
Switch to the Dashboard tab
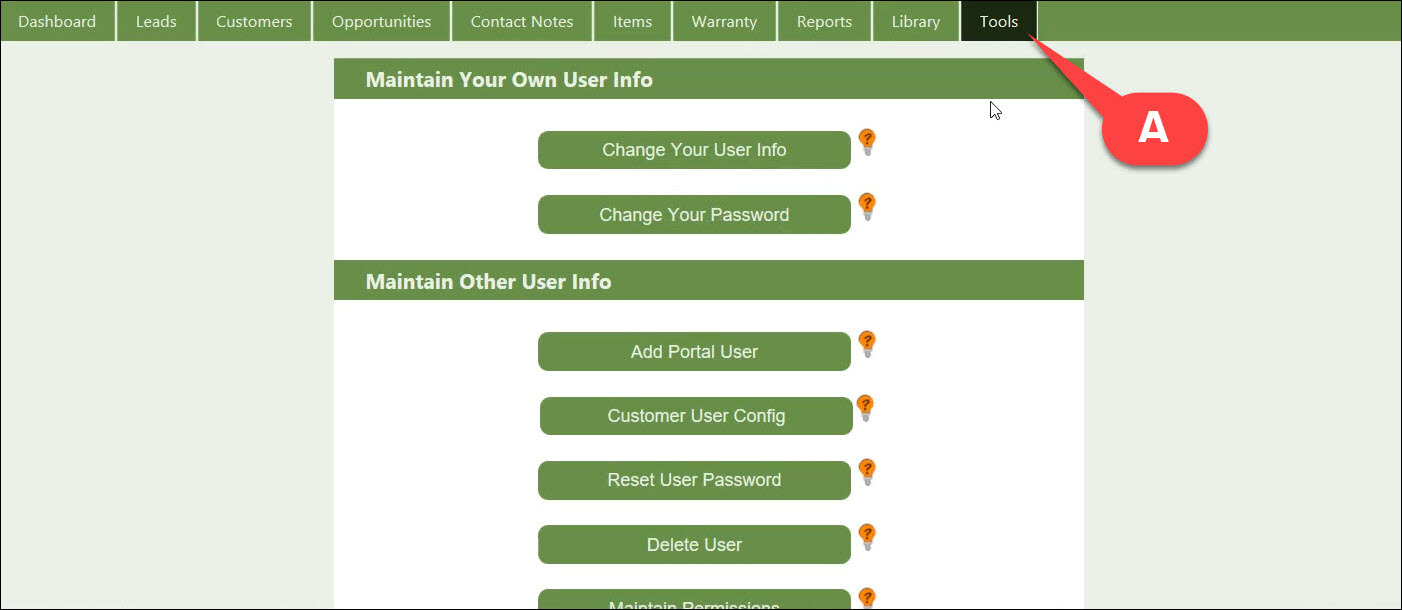pos(57,21)
